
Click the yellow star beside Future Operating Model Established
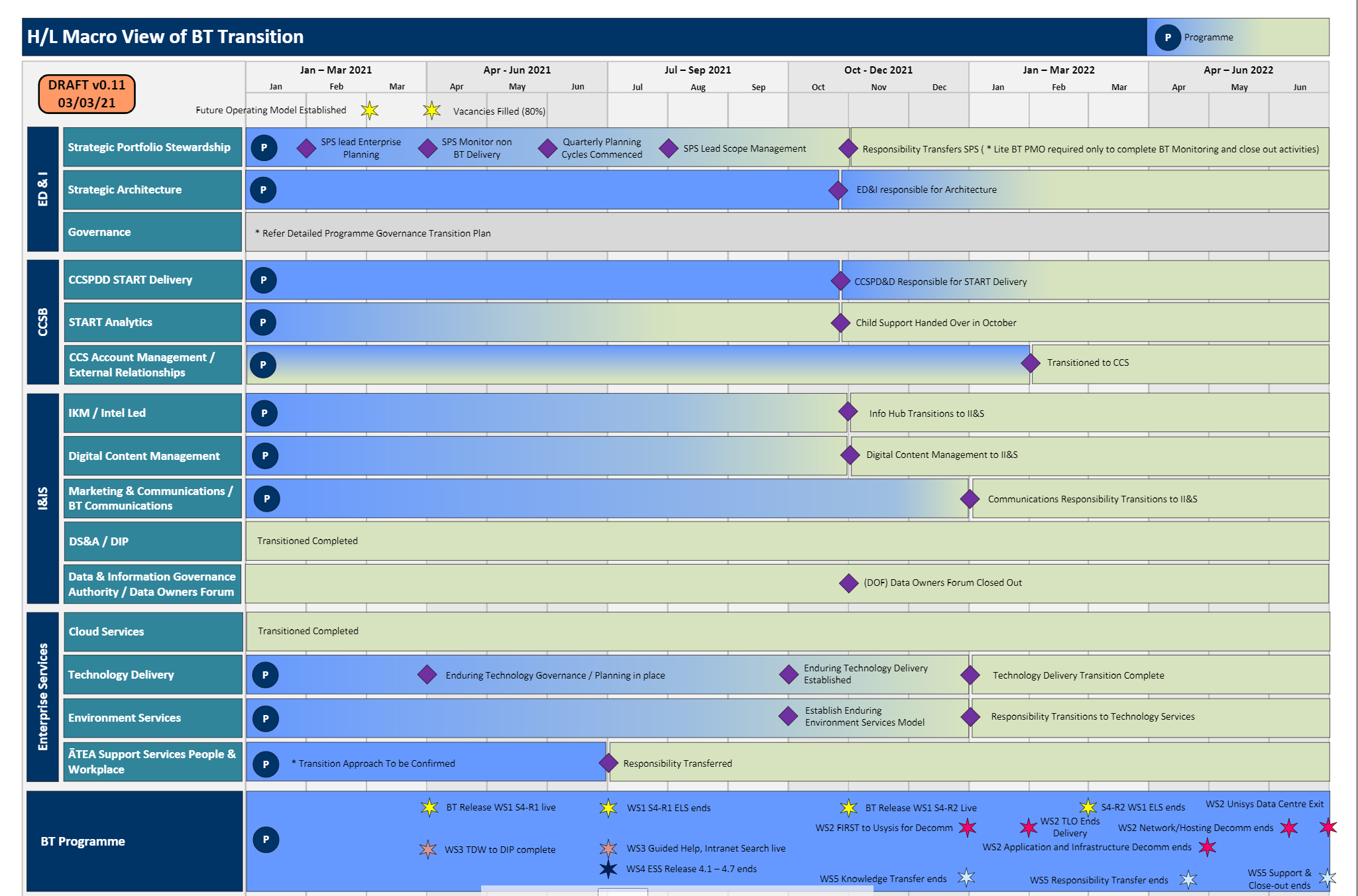(370, 110)
